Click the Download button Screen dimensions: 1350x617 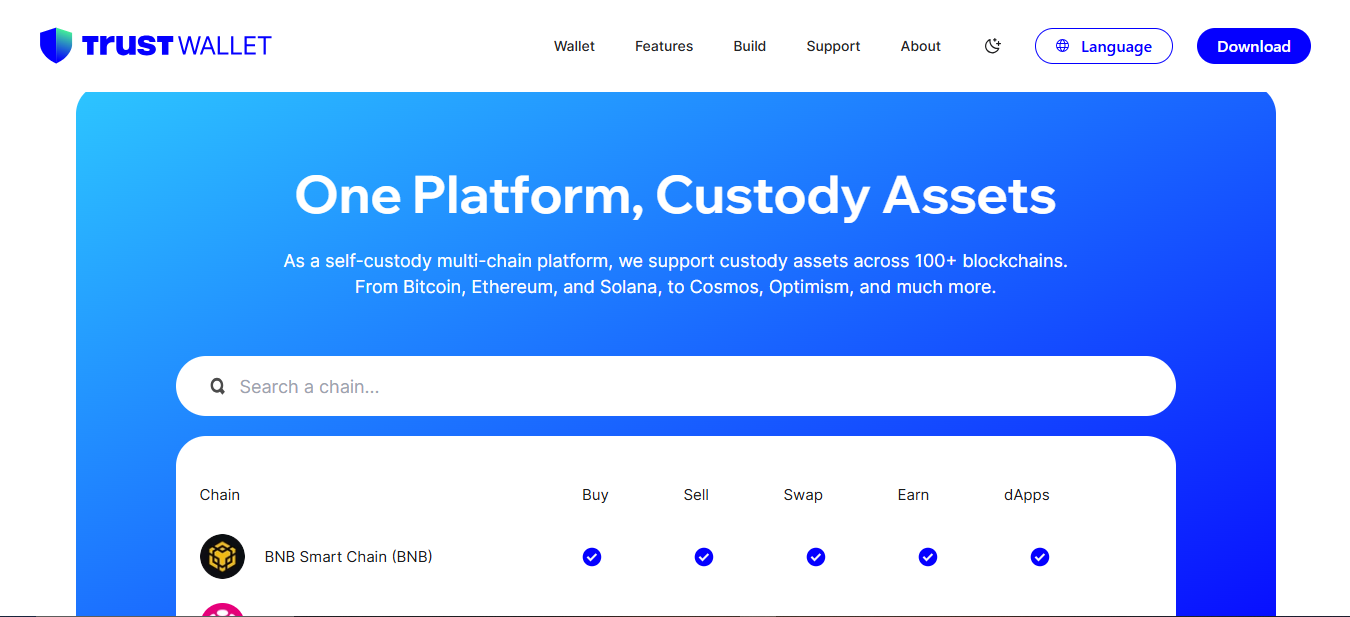pos(1253,46)
